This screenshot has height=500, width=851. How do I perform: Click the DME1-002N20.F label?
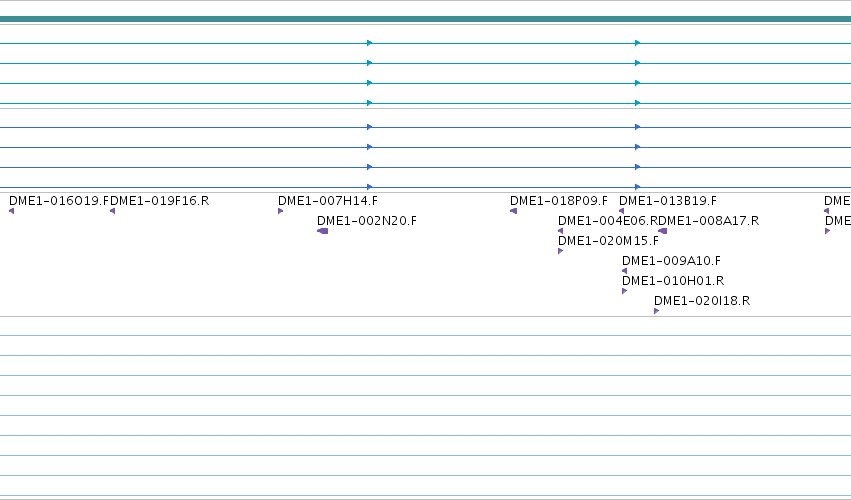(x=367, y=221)
